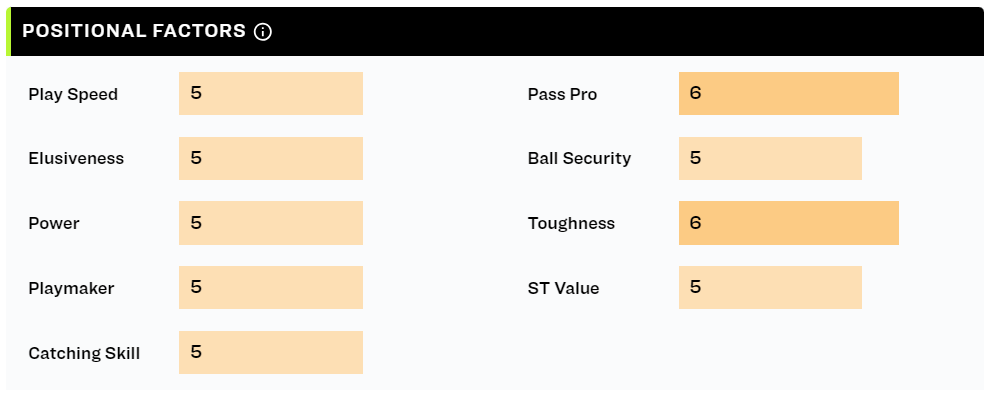Click the Positional Factors header title
Screen dimensions: 990x400
(x=134, y=31)
